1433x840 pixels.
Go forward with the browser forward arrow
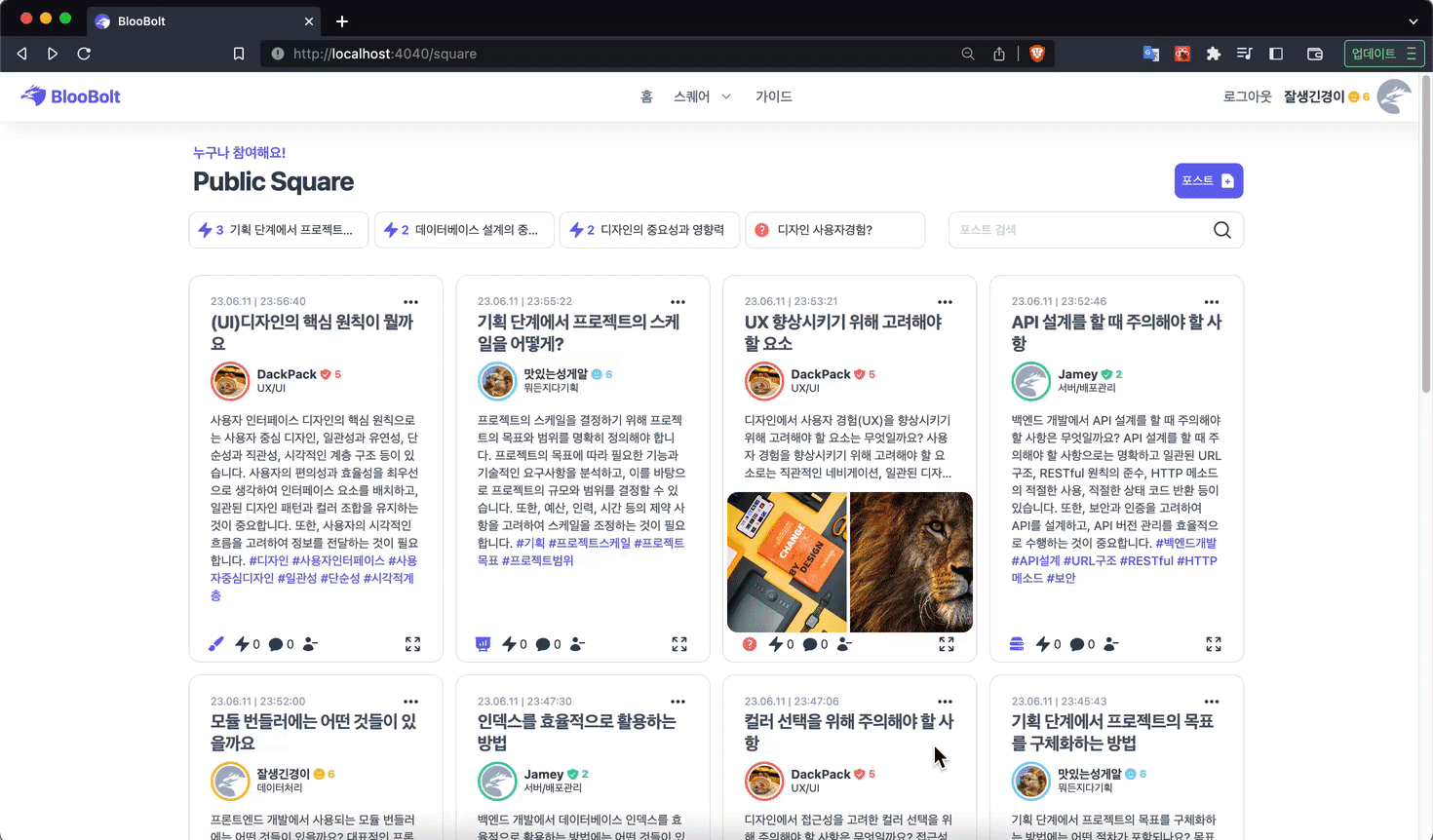(x=53, y=54)
